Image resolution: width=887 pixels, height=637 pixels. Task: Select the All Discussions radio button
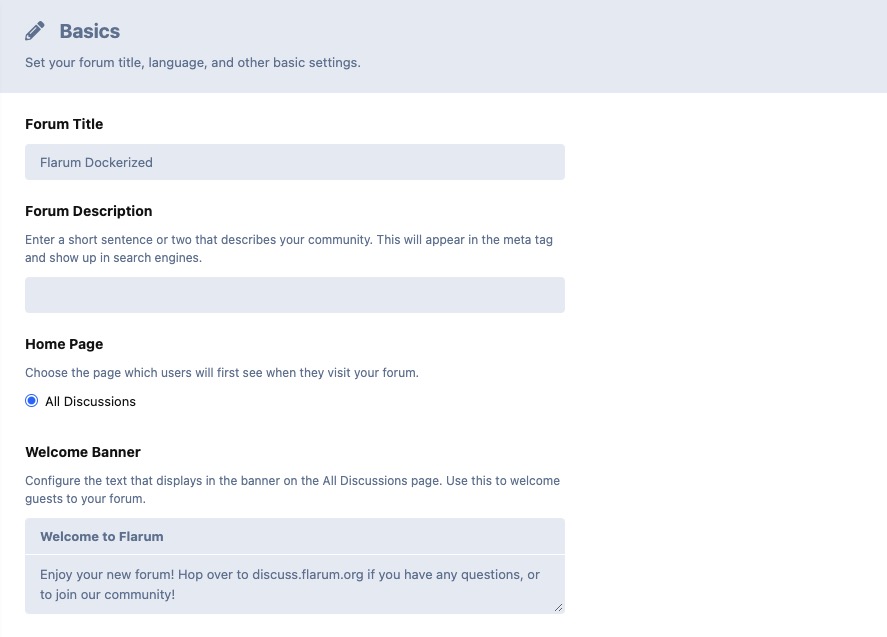coord(32,401)
